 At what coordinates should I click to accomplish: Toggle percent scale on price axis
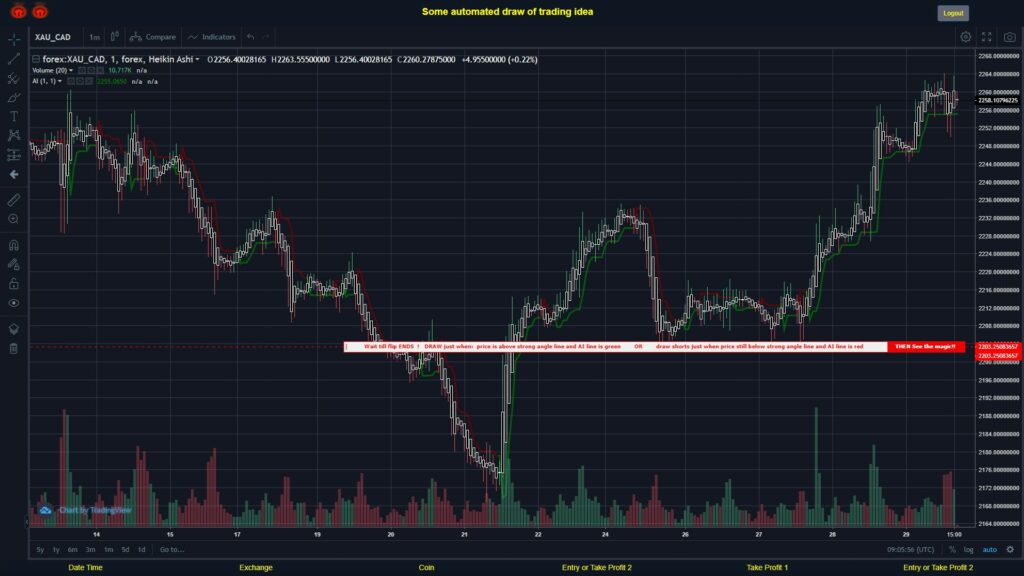click(952, 550)
